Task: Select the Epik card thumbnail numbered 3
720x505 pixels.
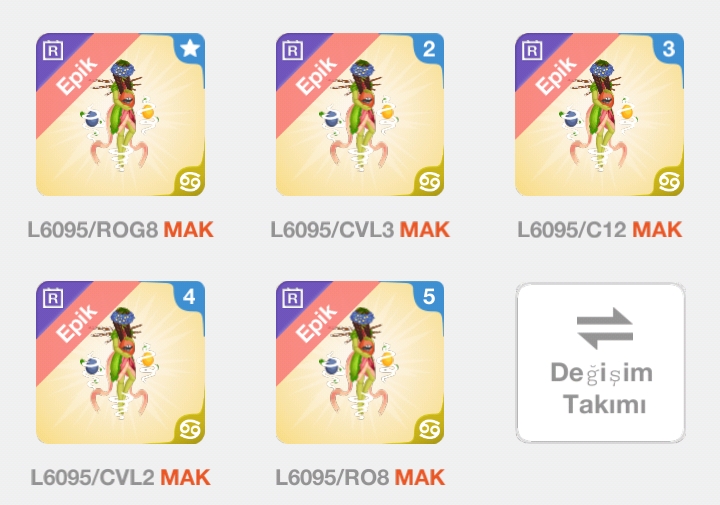Action: 600,114
